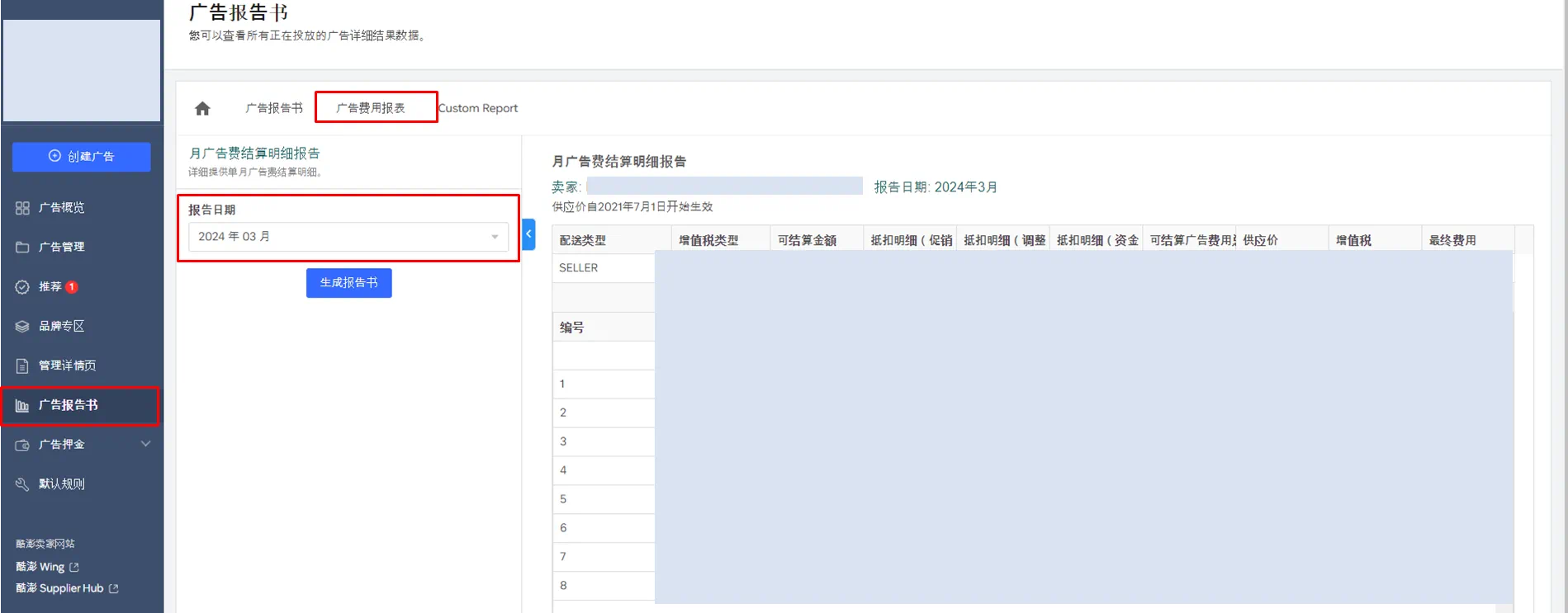Click the 创建广告 button

click(x=81, y=157)
